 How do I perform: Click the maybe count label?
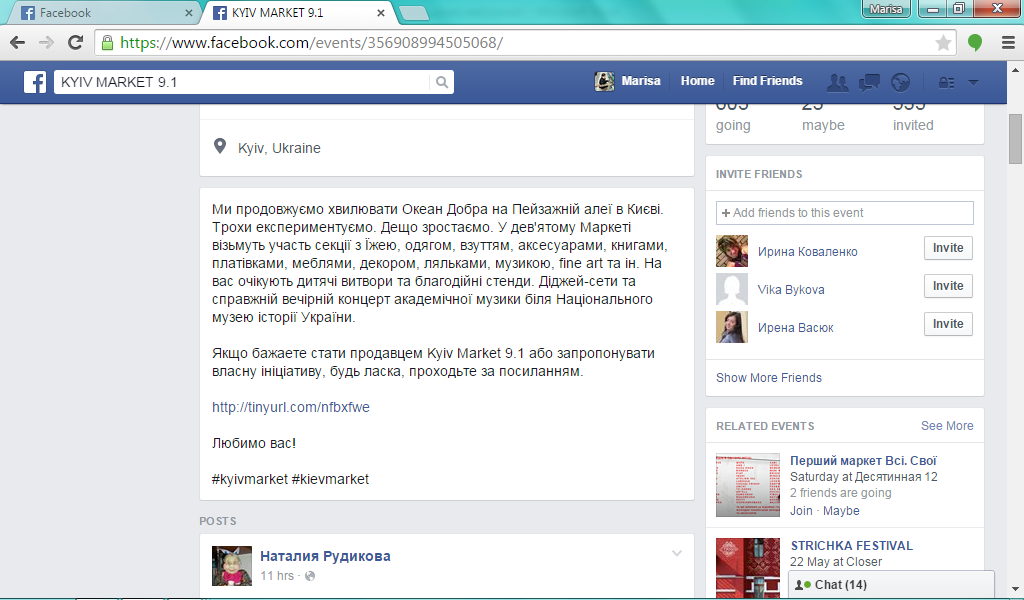823,125
